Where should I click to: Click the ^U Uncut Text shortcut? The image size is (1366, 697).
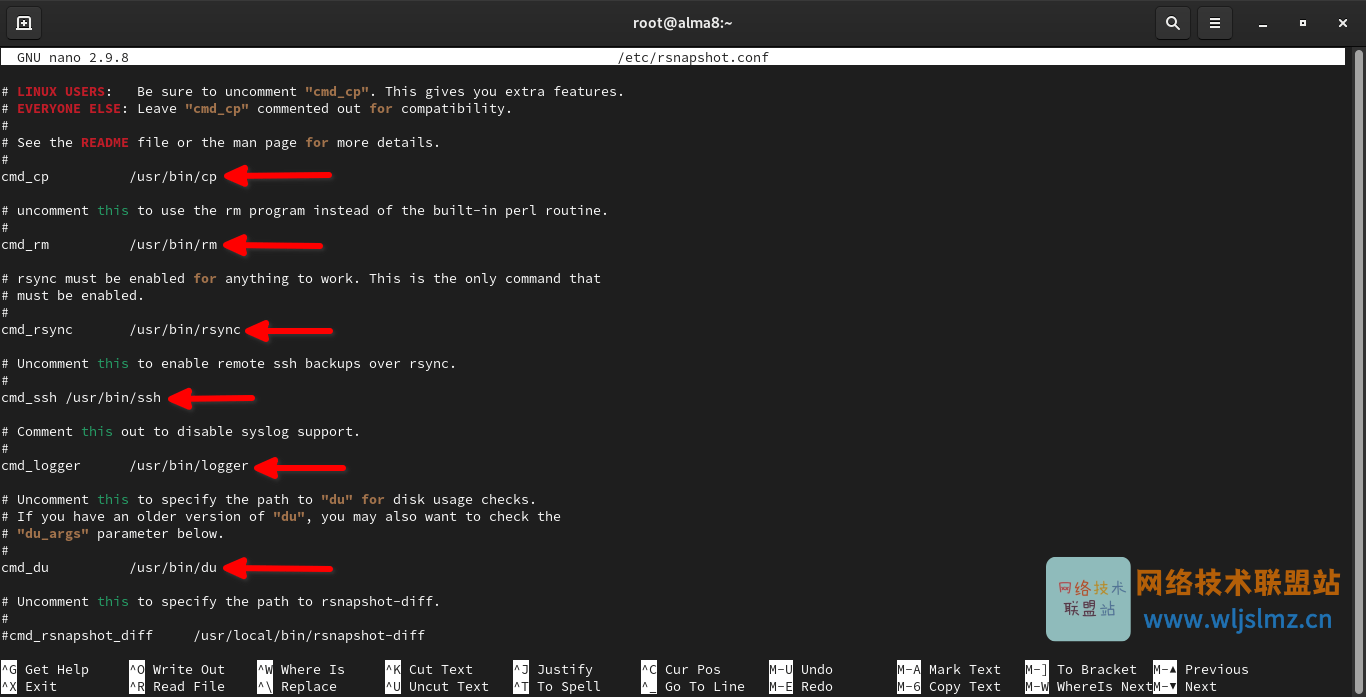[437, 687]
